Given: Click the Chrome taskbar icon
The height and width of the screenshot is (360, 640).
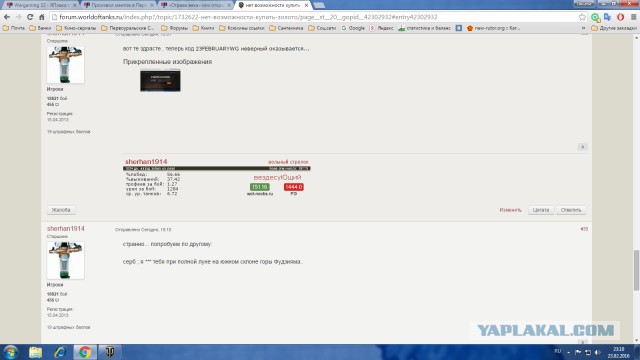Looking at the screenshot, I should 85,352.
